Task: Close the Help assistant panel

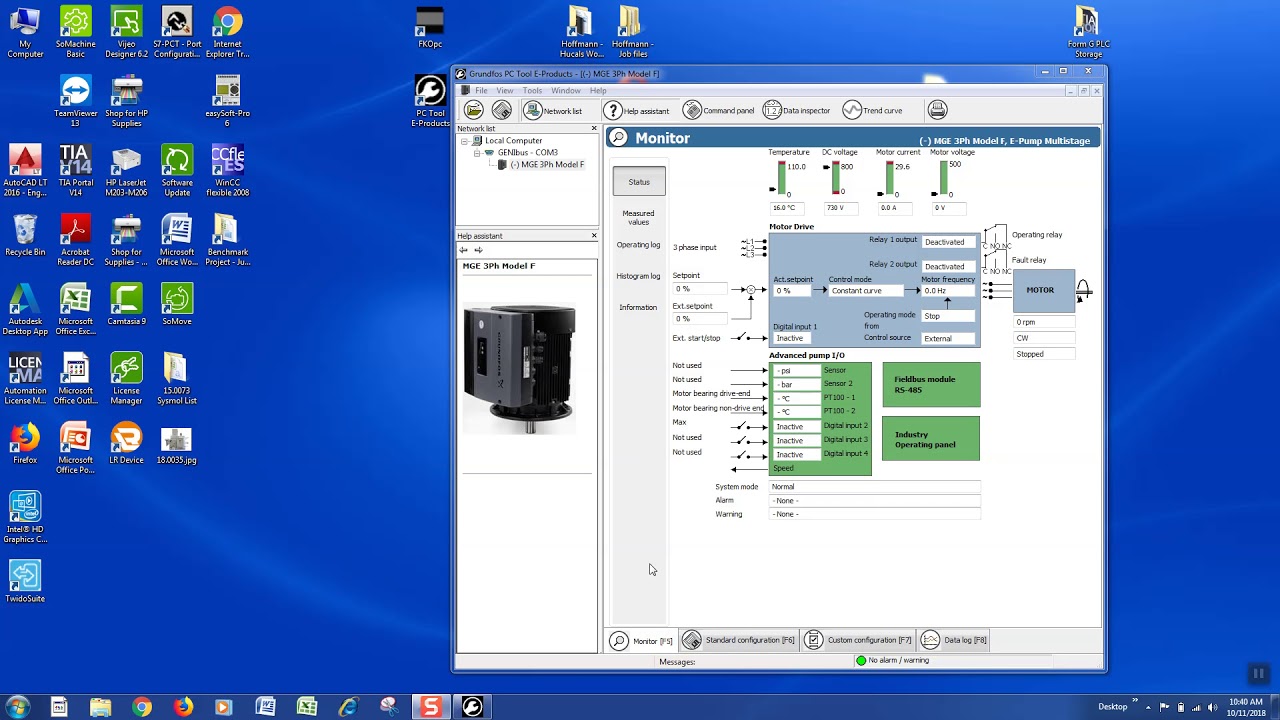Action: 594,236
